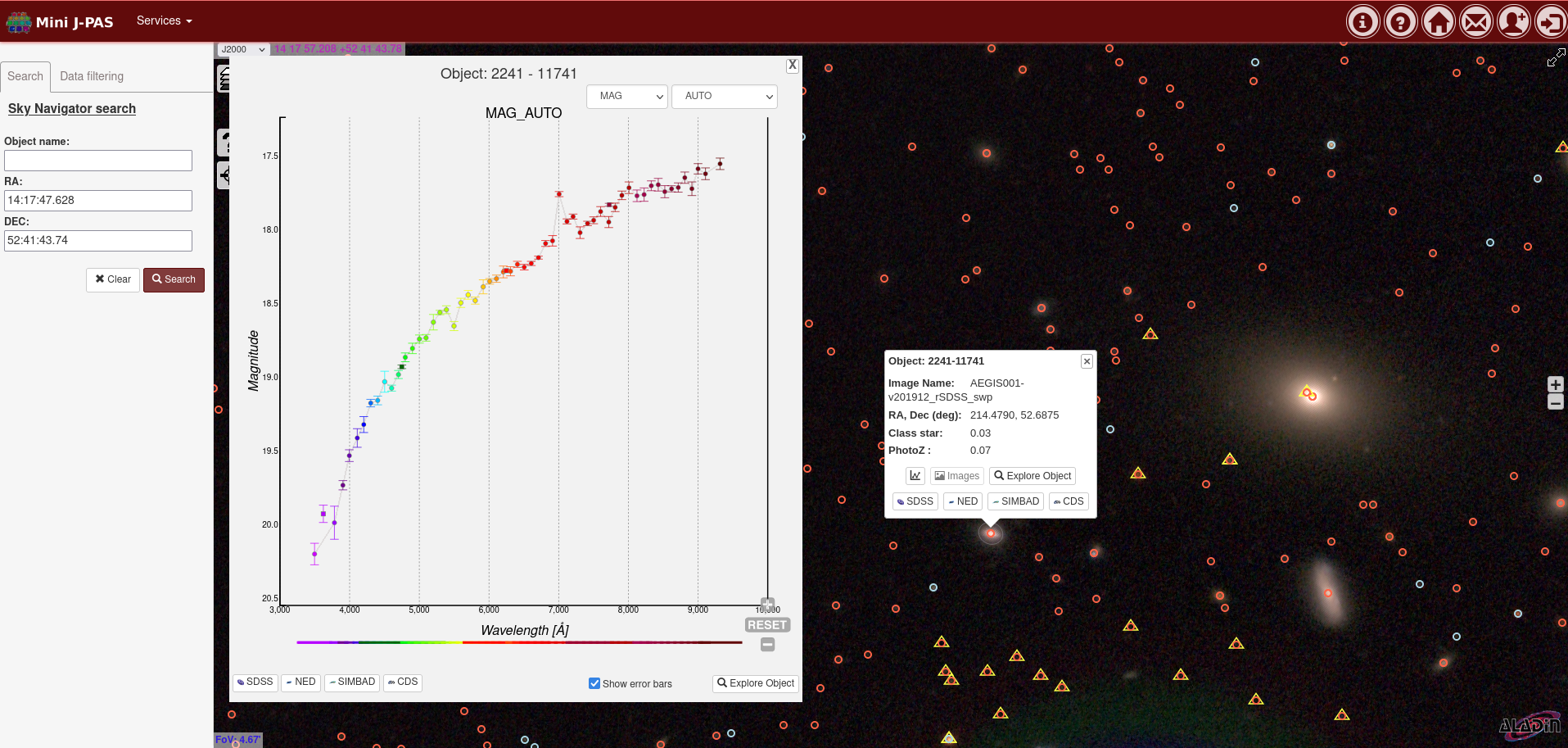The width and height of the screenshot is (1568, 748).
Task: Open chart icon in object popup
Action: click(x=915, y=476)
